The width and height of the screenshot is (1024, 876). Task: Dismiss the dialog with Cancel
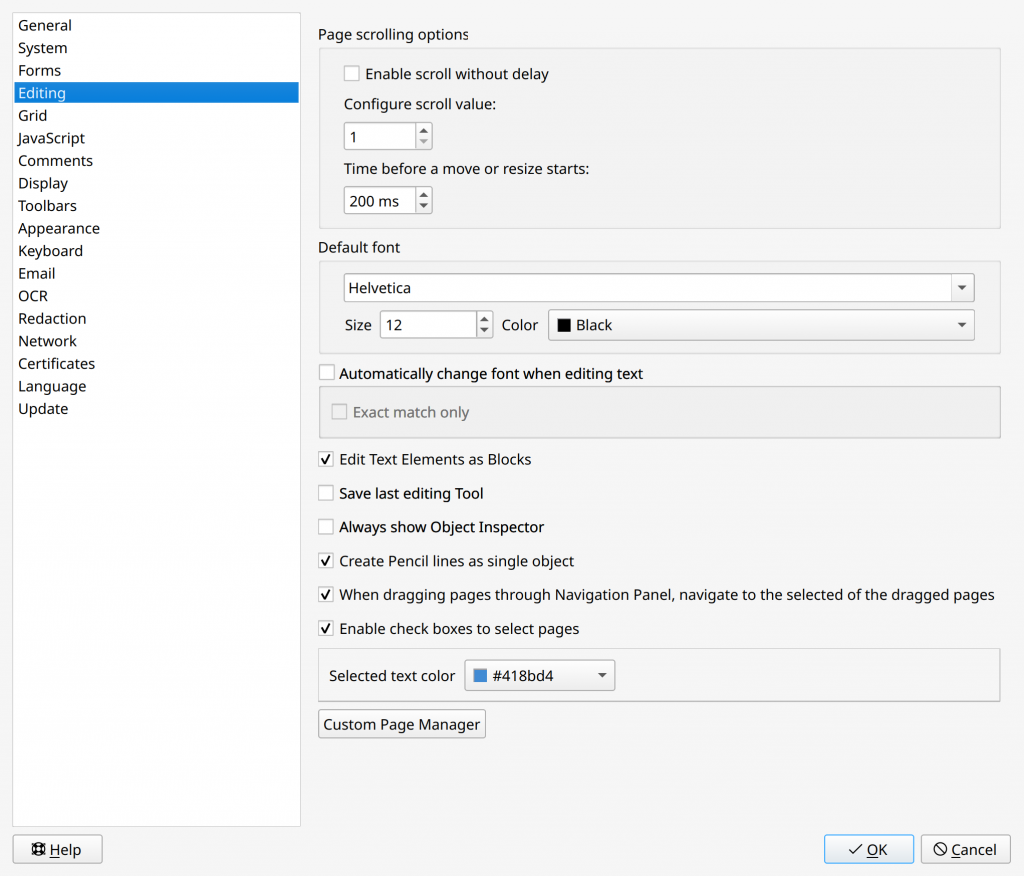pos(964,848)
